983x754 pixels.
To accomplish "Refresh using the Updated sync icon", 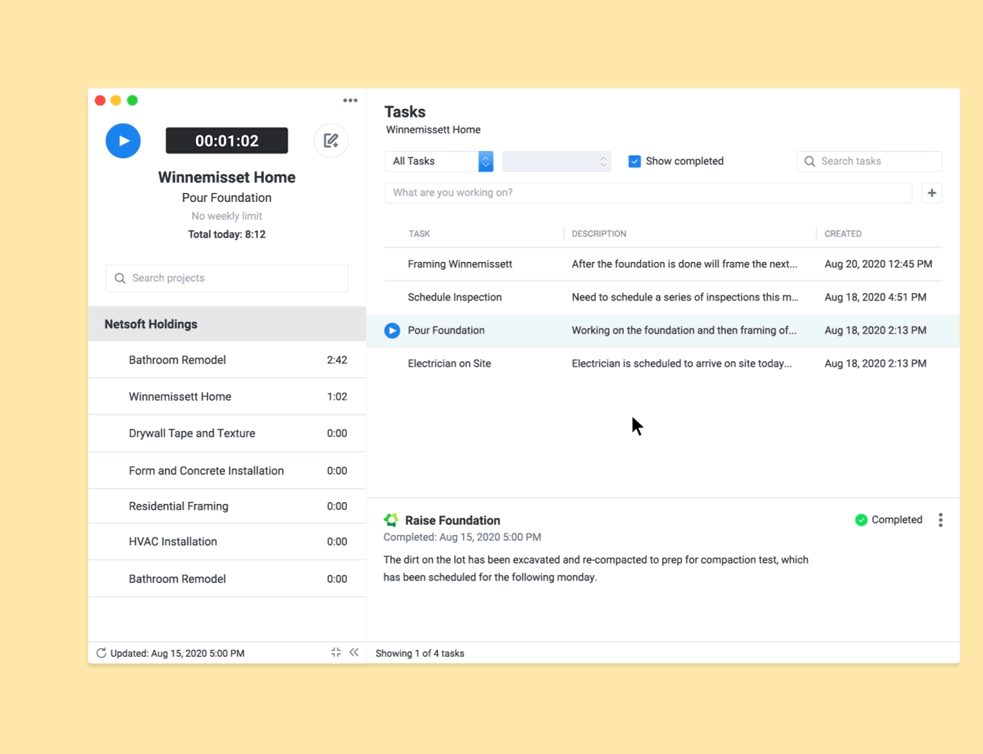I will click(101, 653).
